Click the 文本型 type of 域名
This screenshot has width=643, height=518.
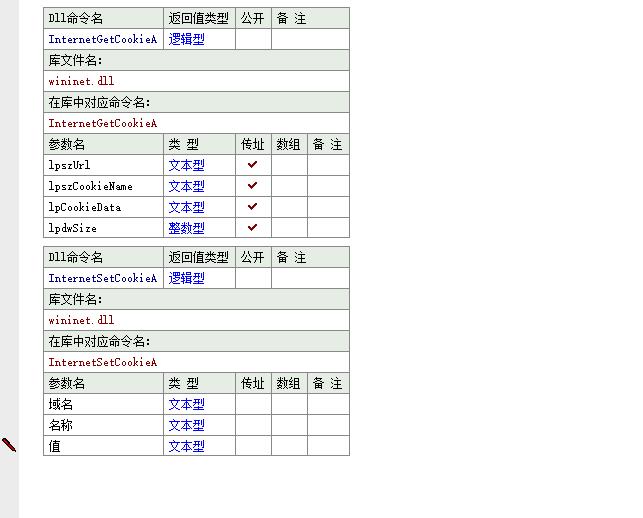point(186,404)
